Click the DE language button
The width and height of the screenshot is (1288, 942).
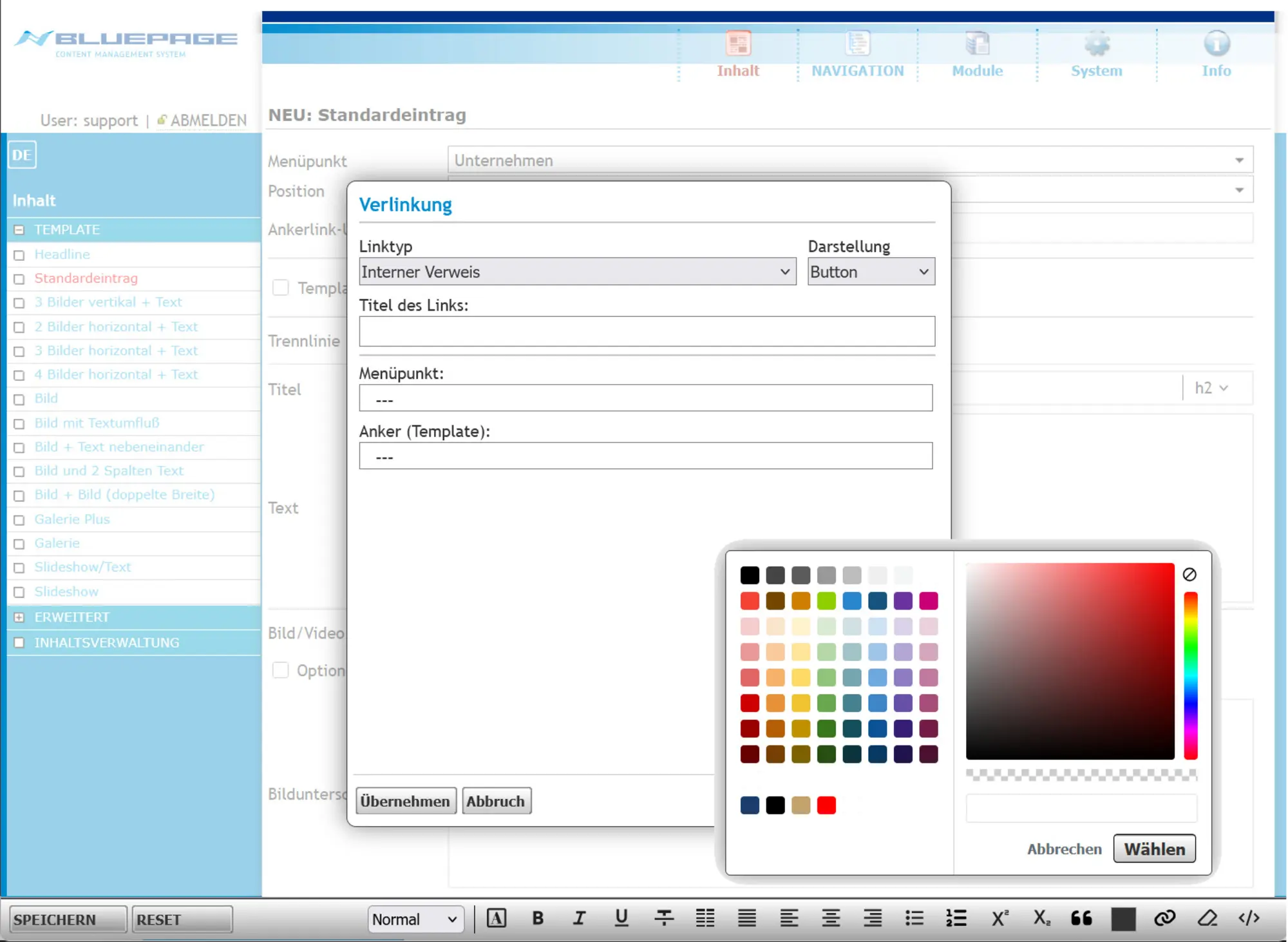click(x=22, y=155)
